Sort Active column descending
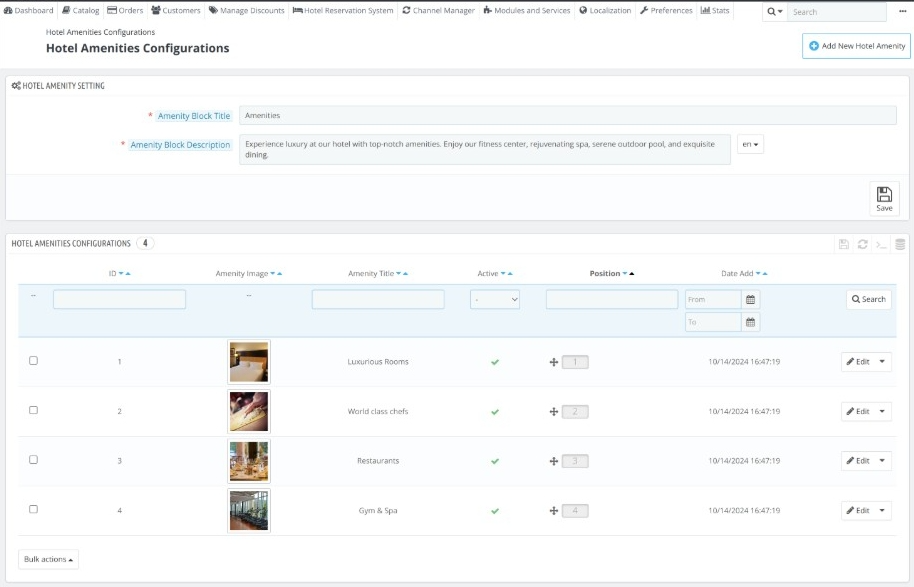 click(x=503, y=273)
